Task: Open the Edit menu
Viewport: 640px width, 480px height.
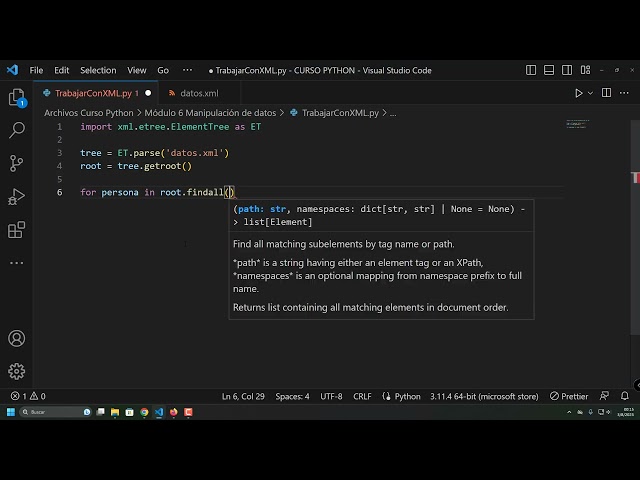Action: [62, 70]
